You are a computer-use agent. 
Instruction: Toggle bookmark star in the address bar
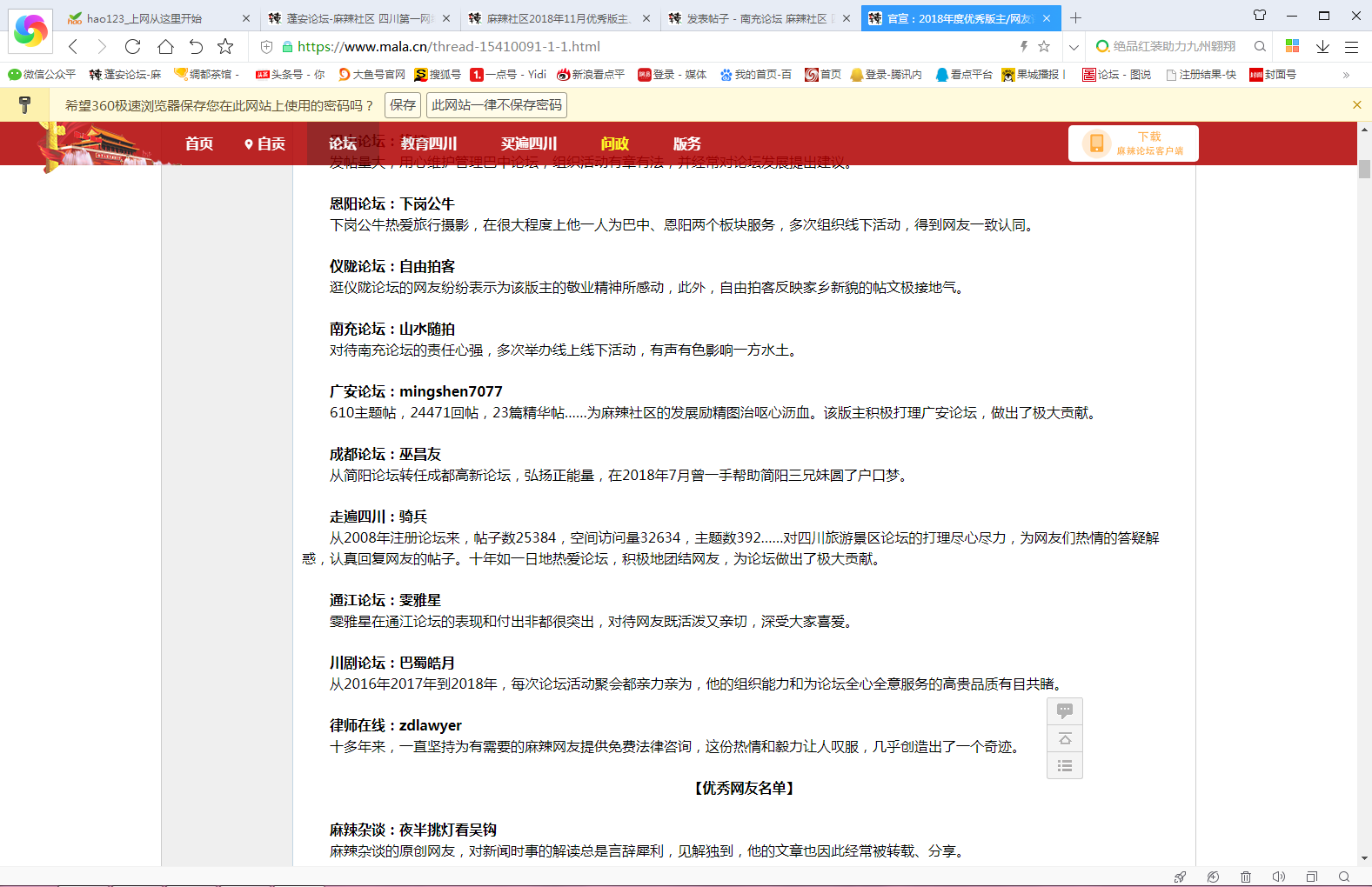pyautogui.click(x=1044, y=47)
